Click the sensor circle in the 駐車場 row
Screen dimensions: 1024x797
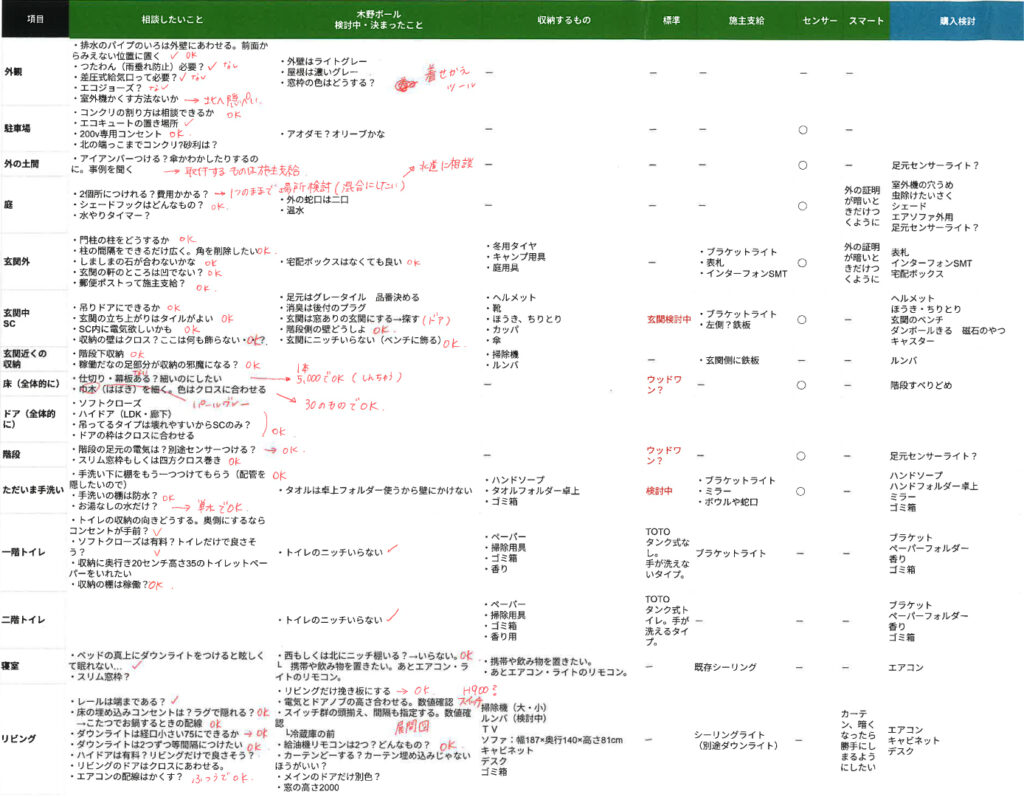[x=802, y=130]
